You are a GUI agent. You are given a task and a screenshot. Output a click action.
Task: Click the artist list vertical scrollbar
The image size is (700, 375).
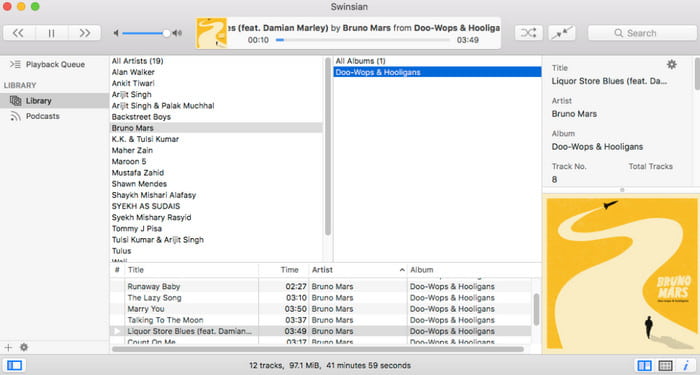[x=328, y=147]
